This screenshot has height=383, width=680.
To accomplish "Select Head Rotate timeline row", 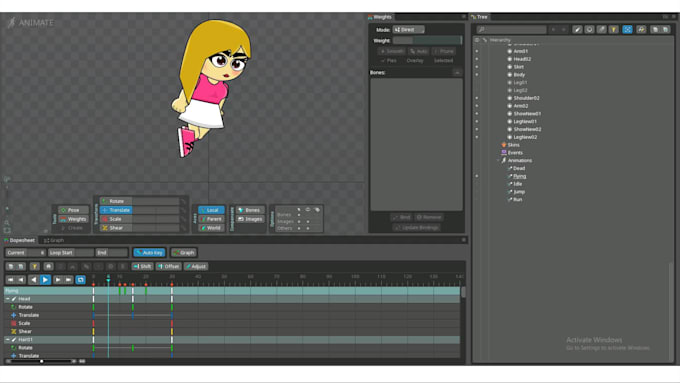I will click(232, 307).
